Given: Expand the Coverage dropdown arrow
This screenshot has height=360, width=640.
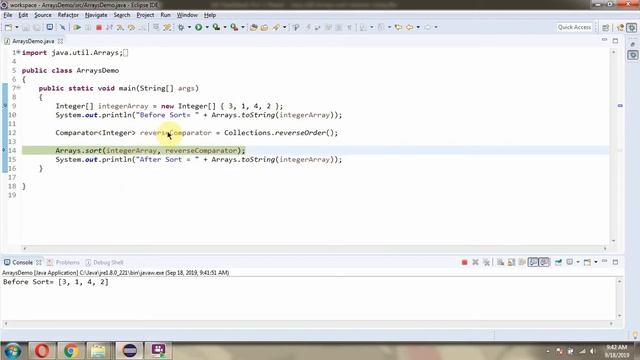Looking at the screenshot, I should pos(225,27).
